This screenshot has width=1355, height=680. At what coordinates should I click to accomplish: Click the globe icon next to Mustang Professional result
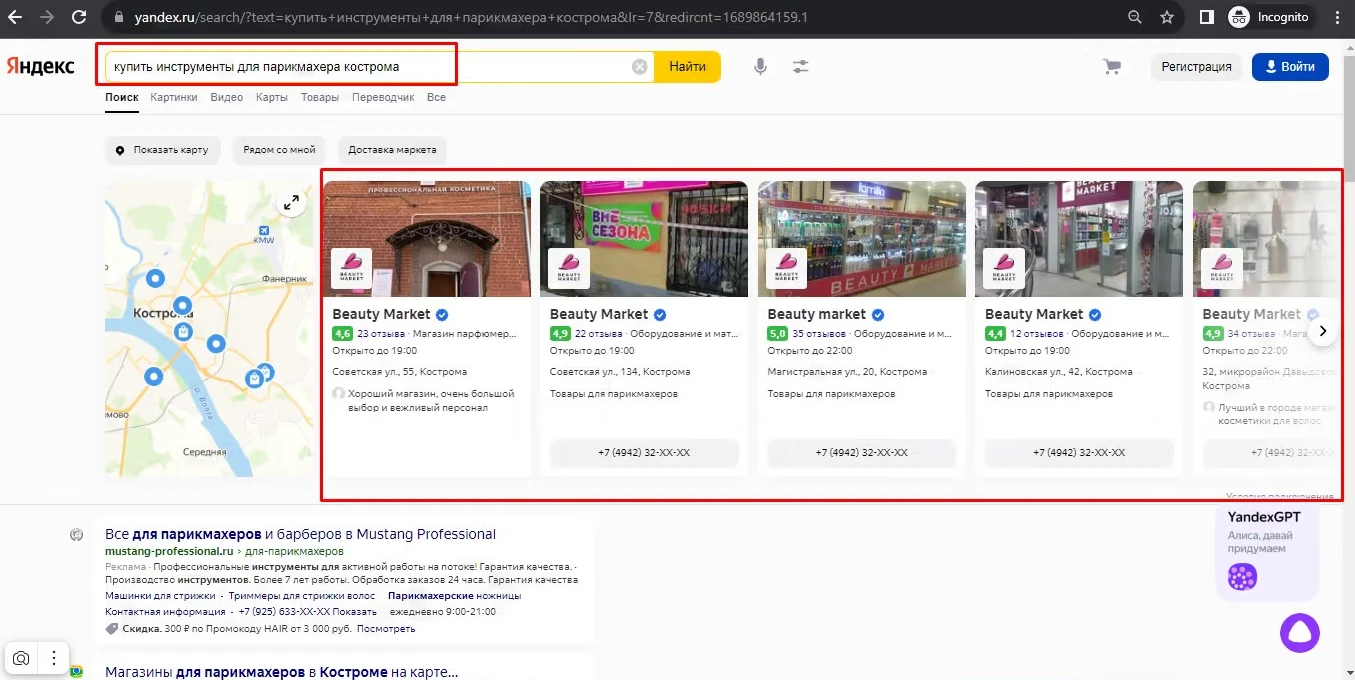77,535
